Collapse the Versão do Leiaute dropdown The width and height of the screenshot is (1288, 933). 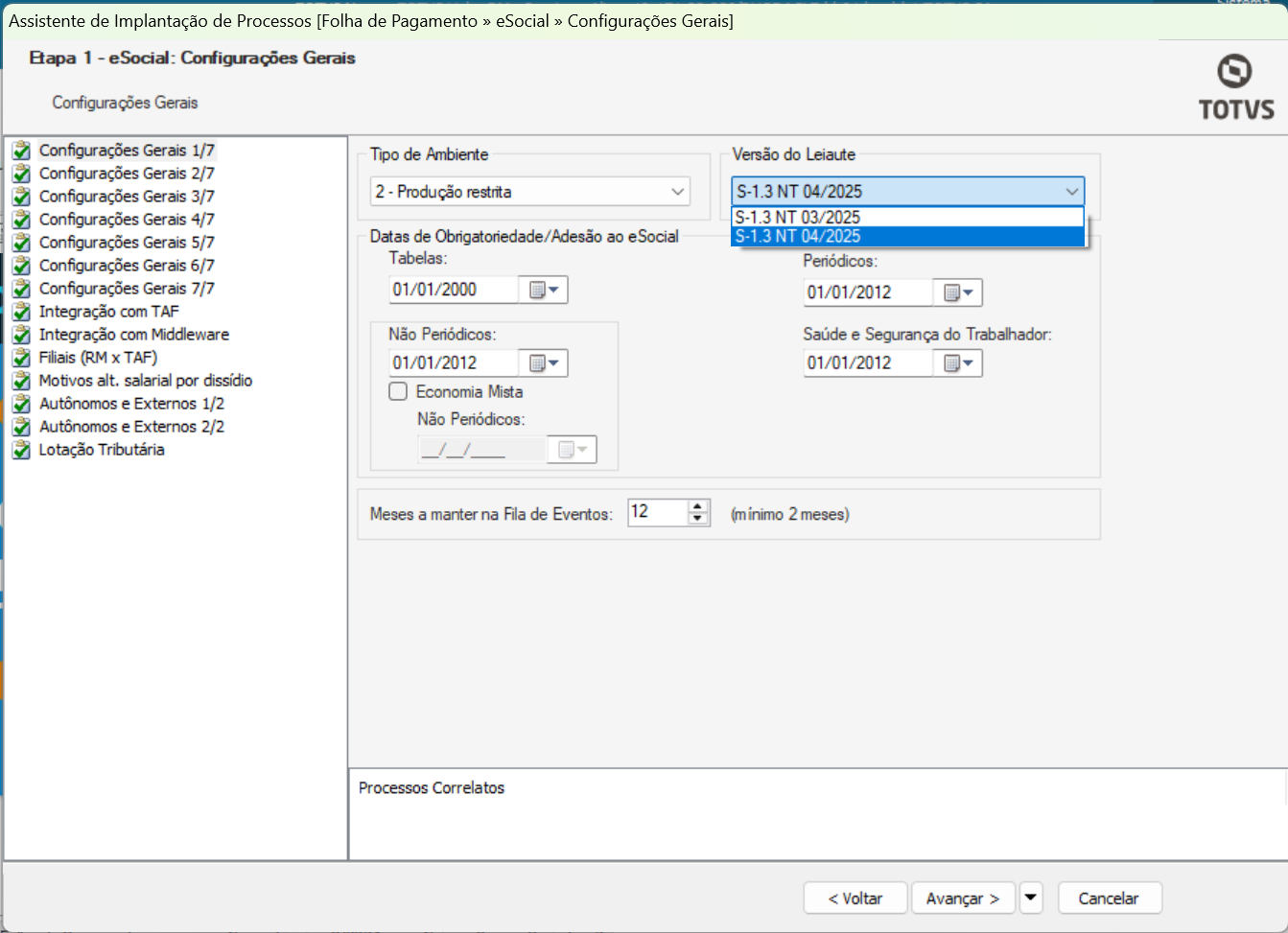[x=1071, y=192]
